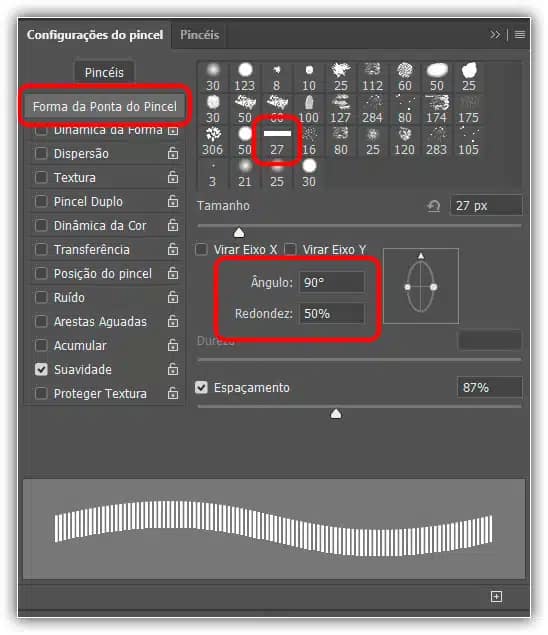Check the Transferência option
Image resolution: width=548 pixels, height=635 pixels.
pos(41,249)
